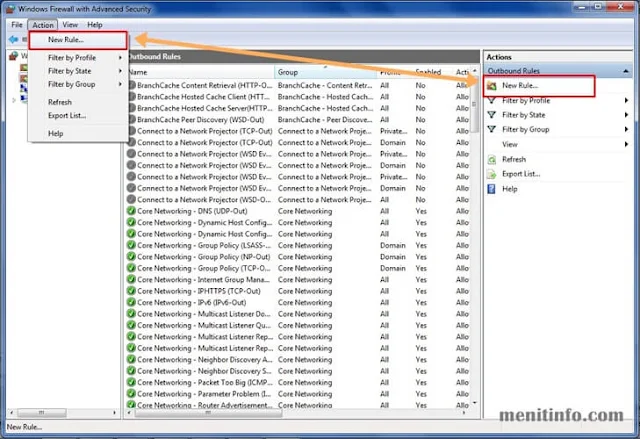The width and height of the screenshot is (640, 439).
Task: Select Core Networking - Neighbor Discovery S... rule
Action: click(x=298, y=371)
